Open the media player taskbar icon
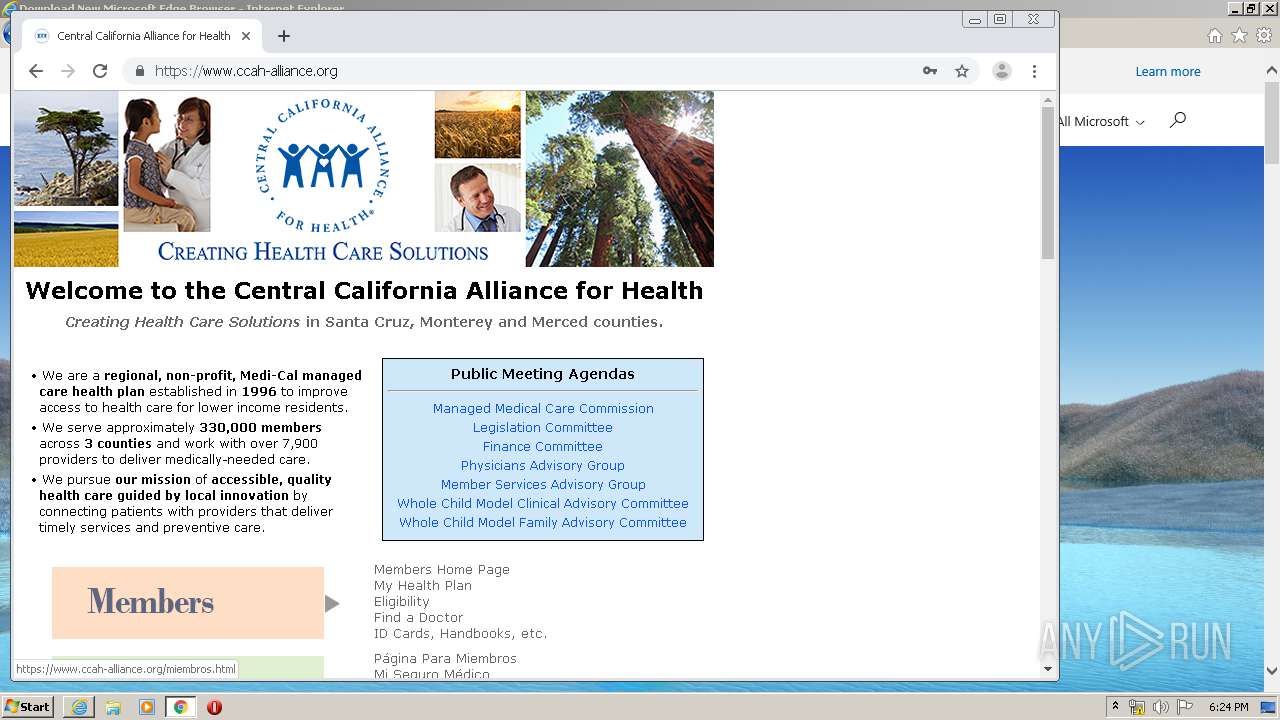Viewport: 1280px width, 720px height. click(147, 707)
